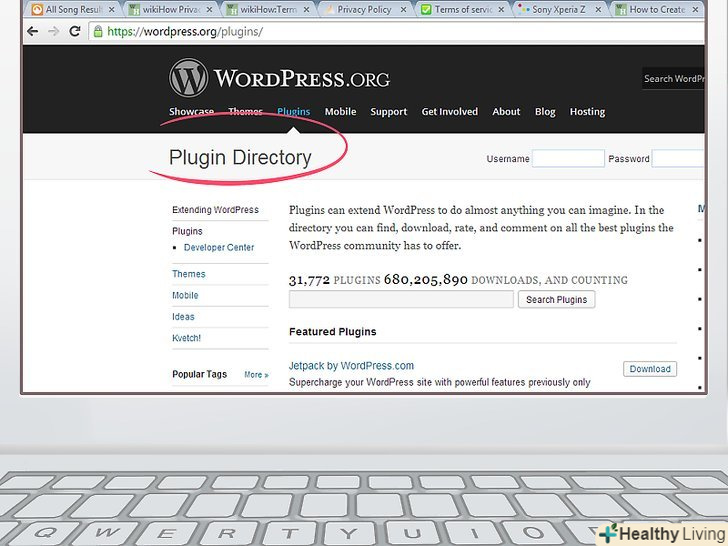
Task: Switch to the How to Create tab
Action: click(656, 9)
